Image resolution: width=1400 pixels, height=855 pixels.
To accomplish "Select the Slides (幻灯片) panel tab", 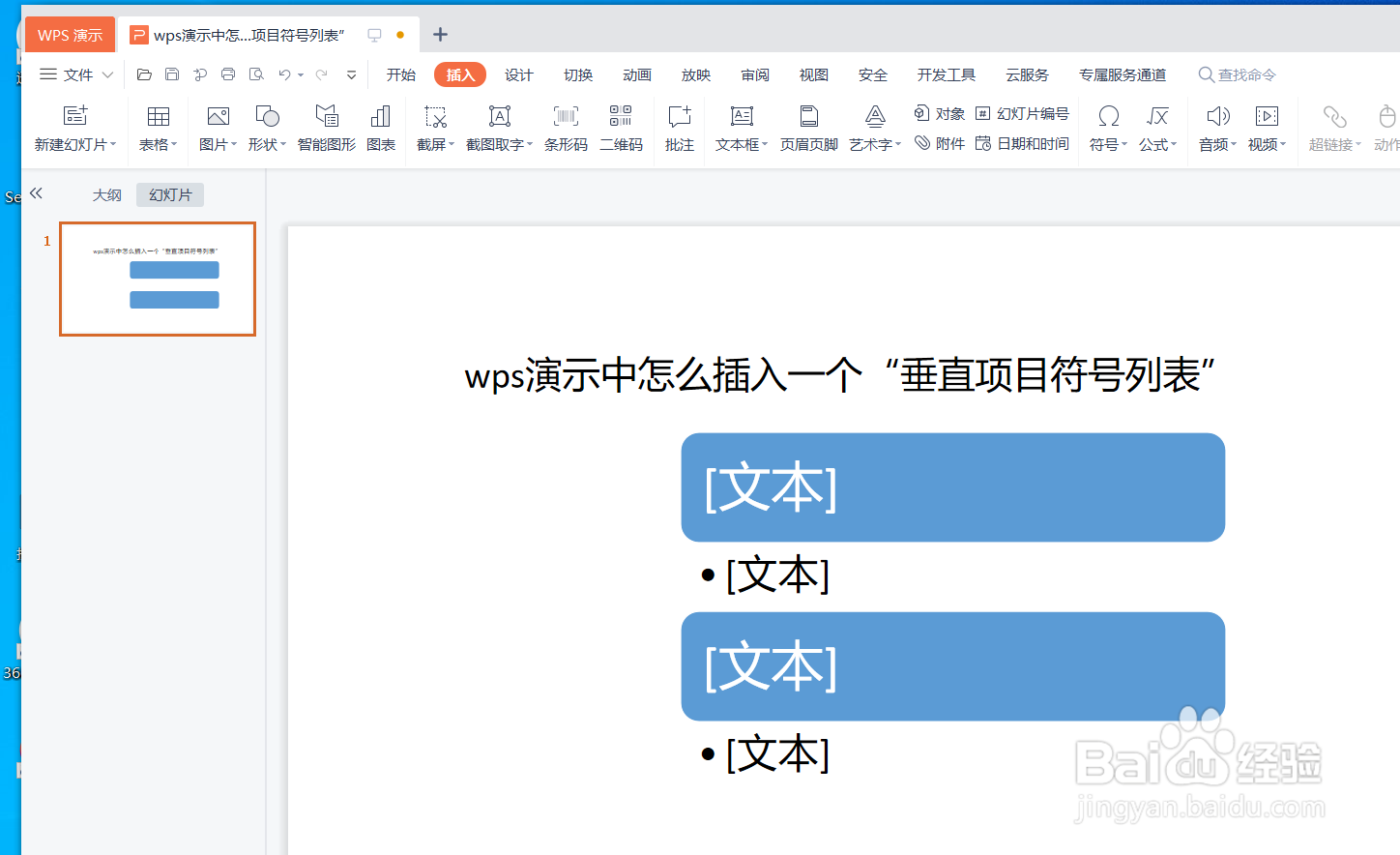I will [x=170, y=194].
